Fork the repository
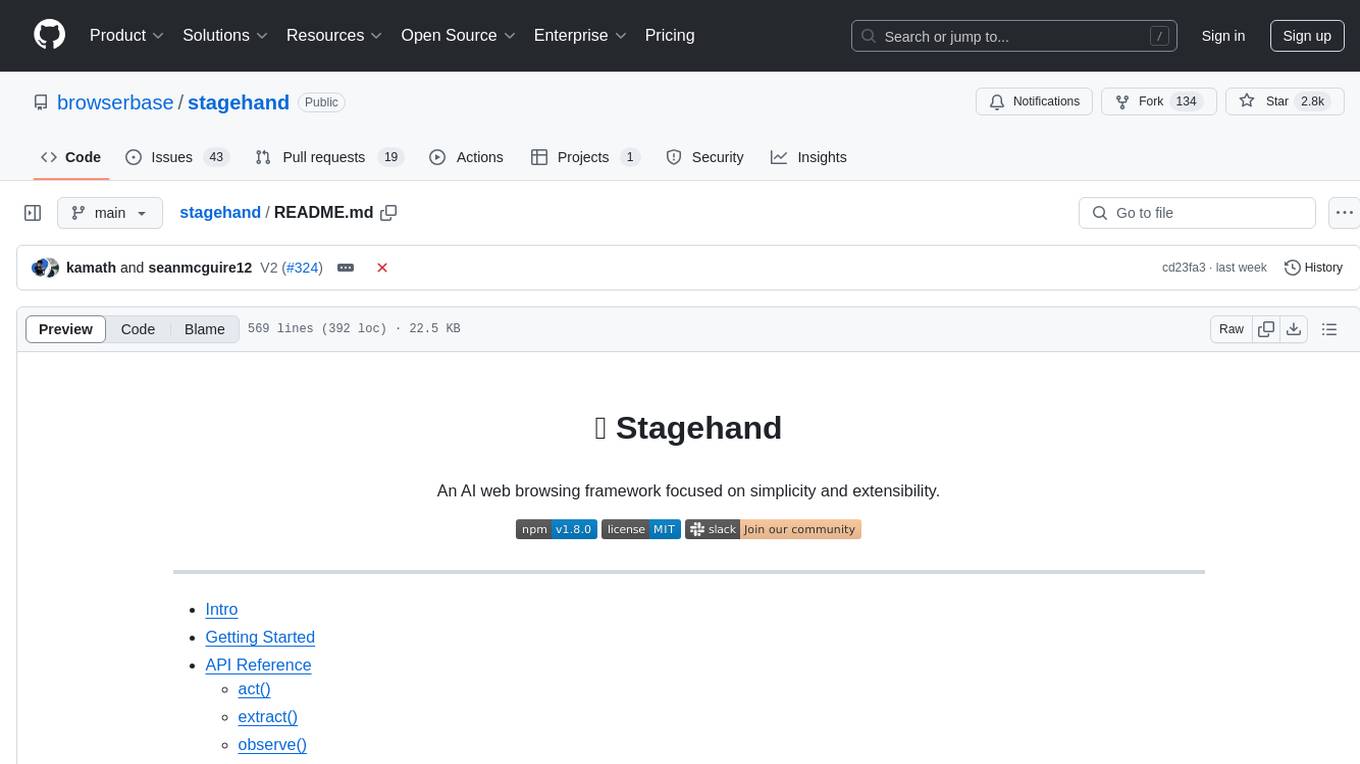 tap(1158, 101)
